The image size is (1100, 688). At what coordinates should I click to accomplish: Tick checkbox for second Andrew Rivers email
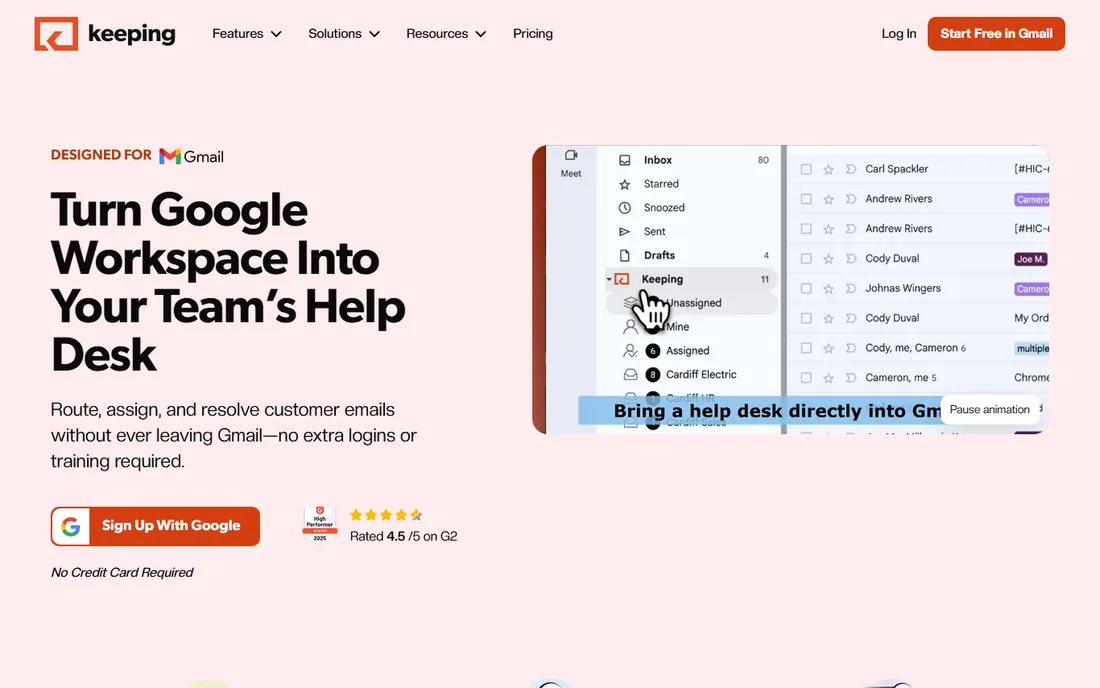click(806, 229)
